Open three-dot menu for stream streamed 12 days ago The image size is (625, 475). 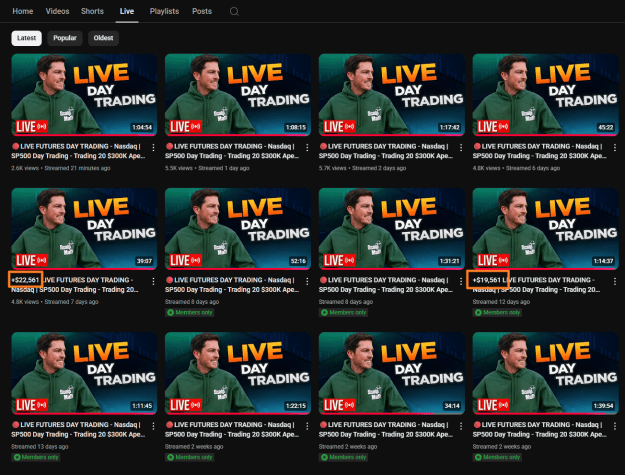point(615,281)
